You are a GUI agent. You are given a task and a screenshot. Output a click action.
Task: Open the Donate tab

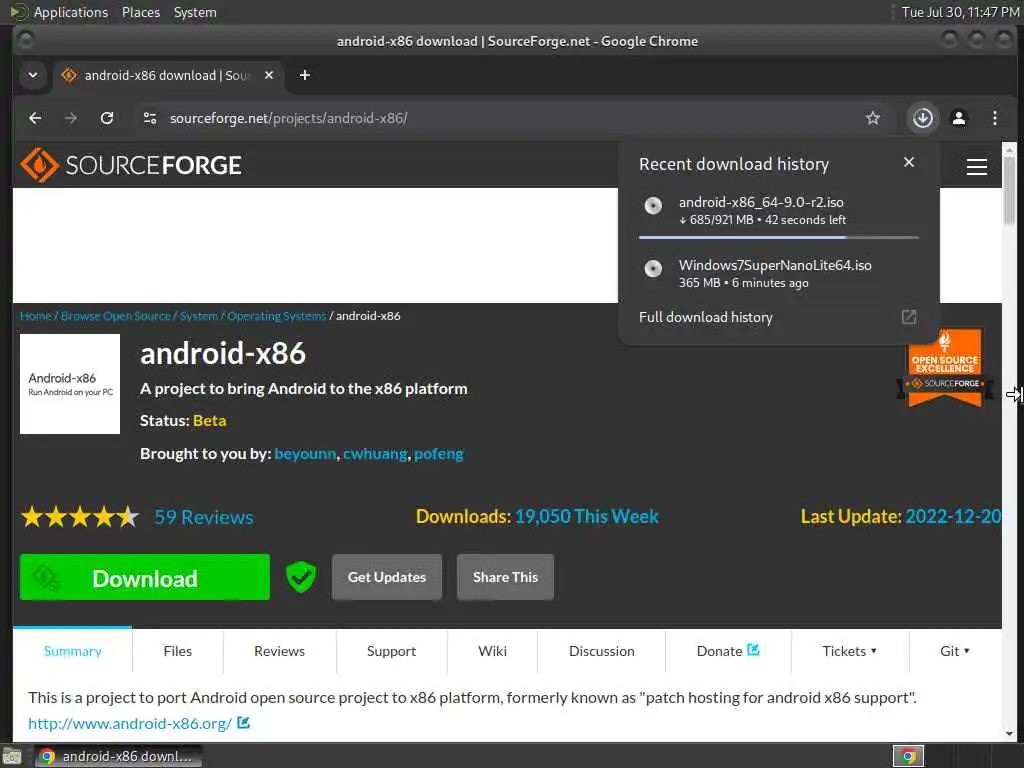(x=728, y=651)
